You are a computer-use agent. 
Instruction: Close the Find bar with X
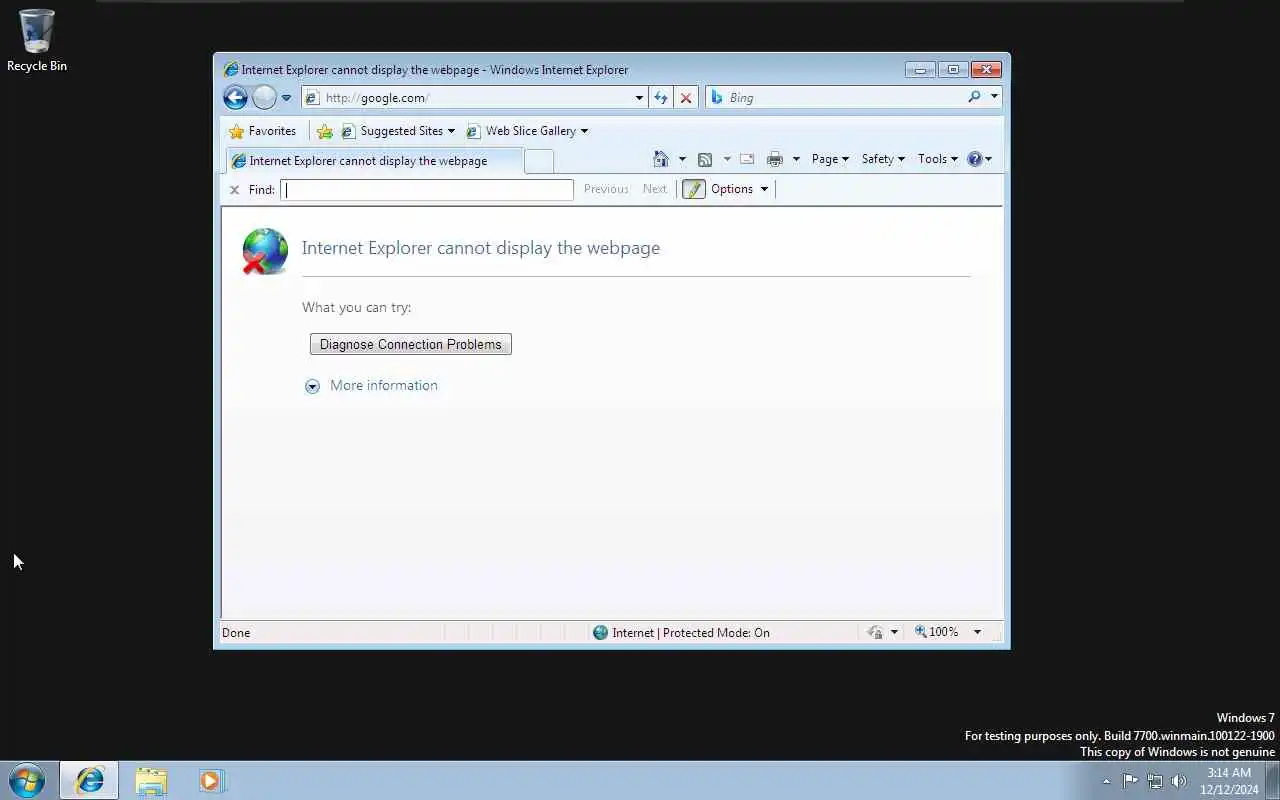pos(234,190)
